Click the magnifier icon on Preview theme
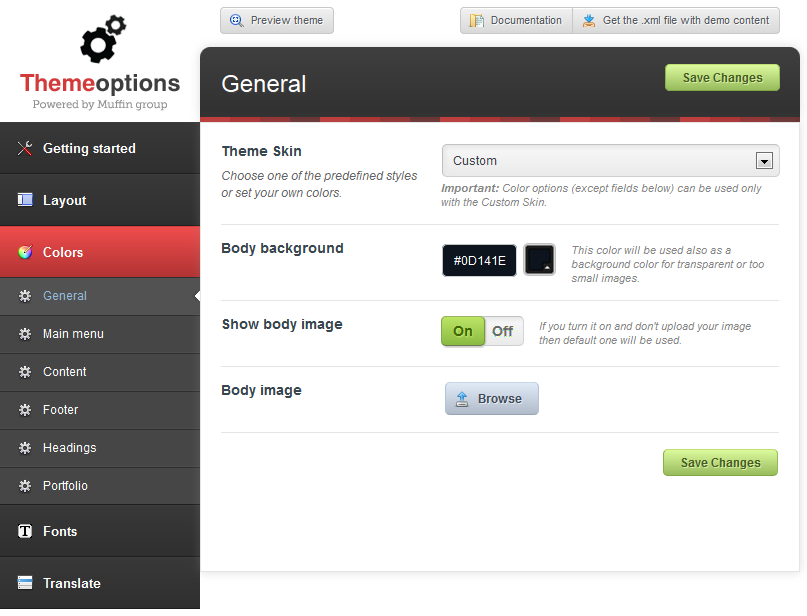 click(236, 21)
